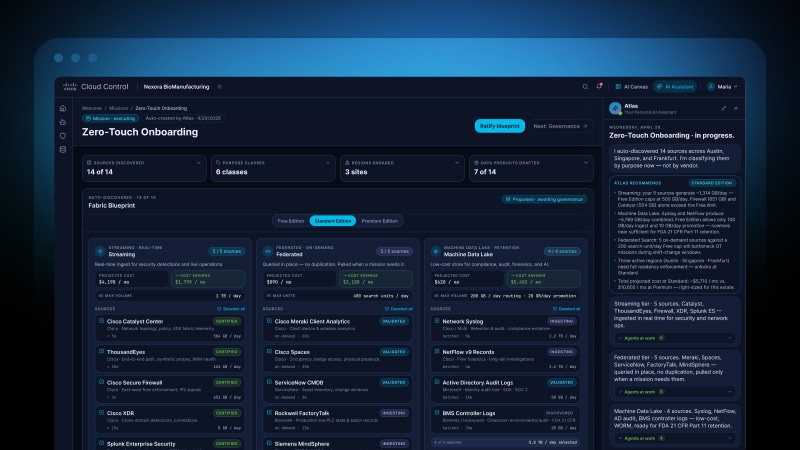This screenshot has width=800, height=450.
Task: Click the Nexora BioManufacturing tenant name
Action: [177, 87]
